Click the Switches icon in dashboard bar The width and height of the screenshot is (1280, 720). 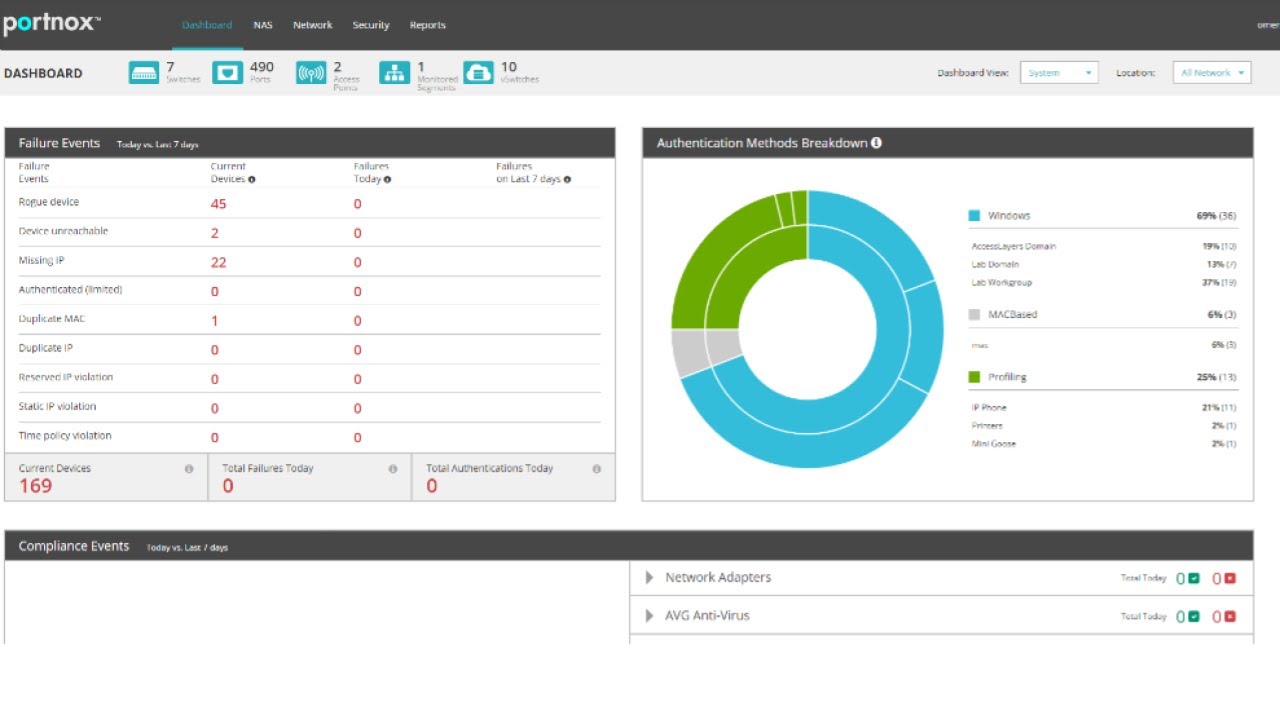pyautogui.click(x=144, y=73)
